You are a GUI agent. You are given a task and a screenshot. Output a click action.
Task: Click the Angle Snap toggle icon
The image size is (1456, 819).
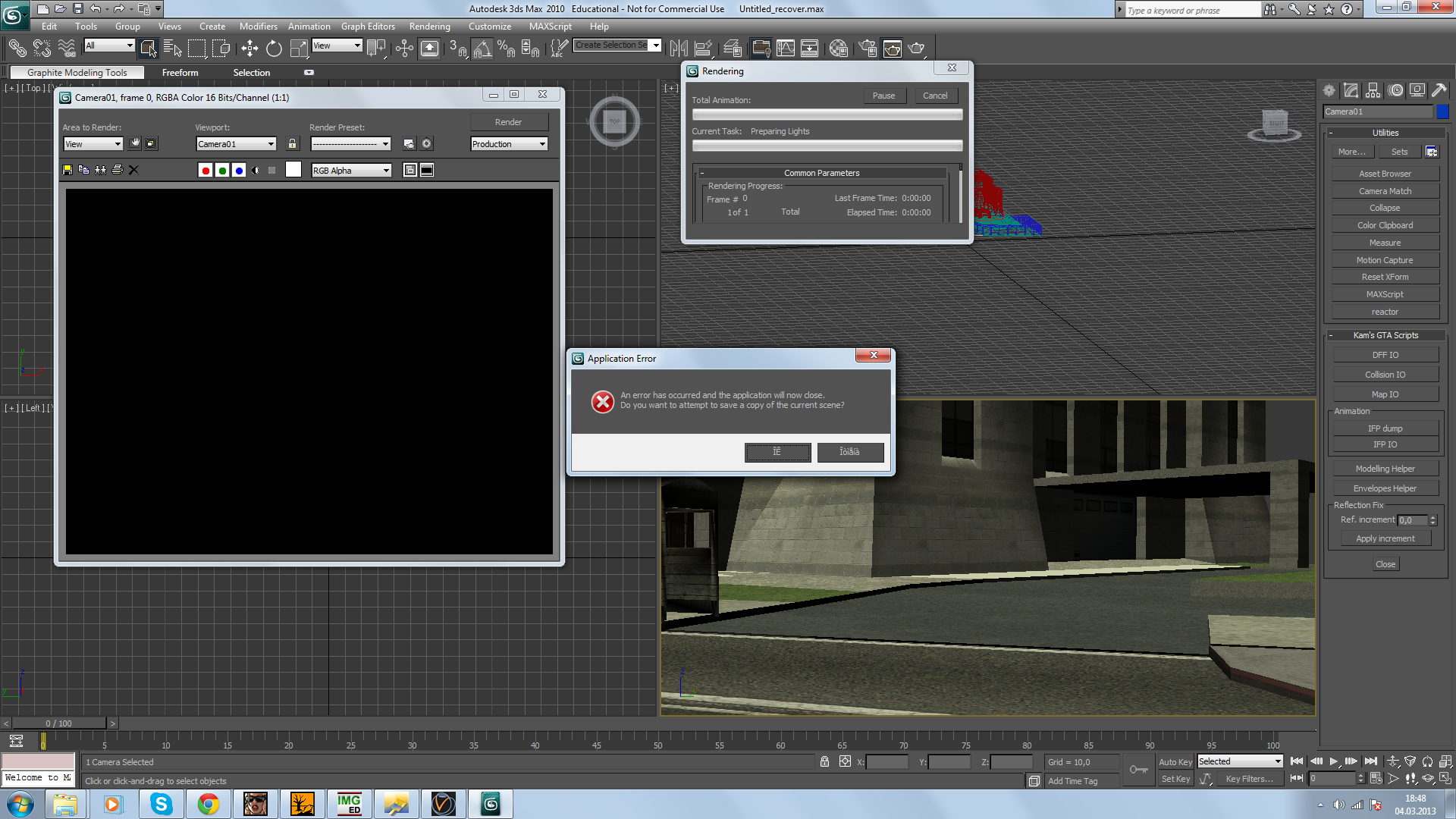click(482, 49)
